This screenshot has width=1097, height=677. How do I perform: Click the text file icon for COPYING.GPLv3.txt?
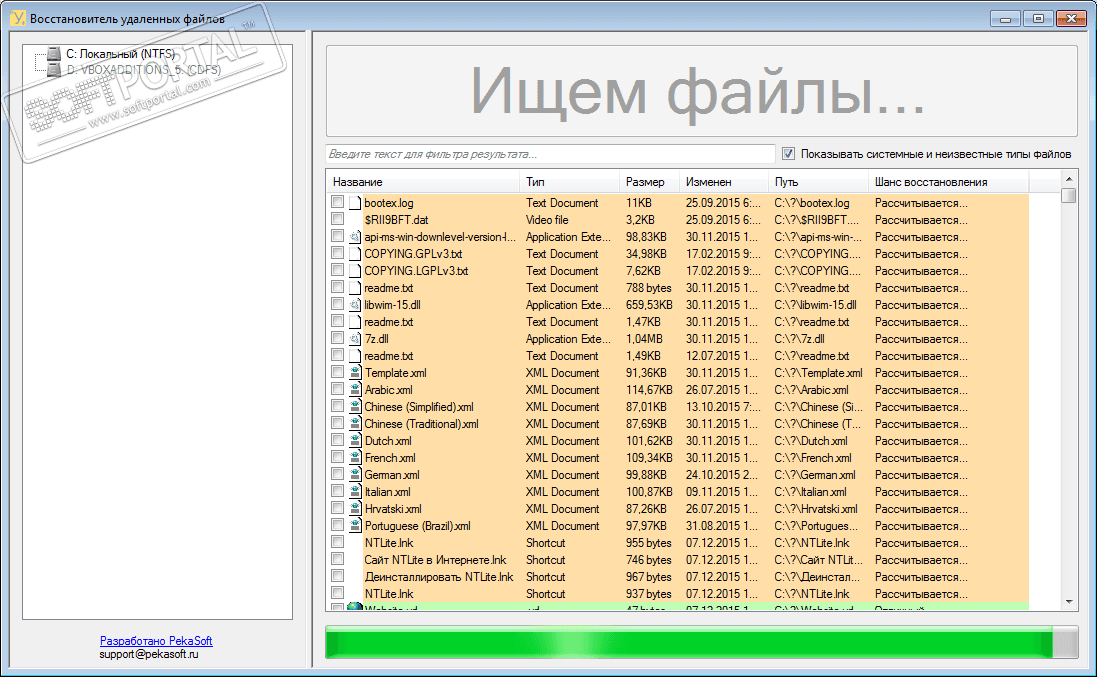pos(355,254)
